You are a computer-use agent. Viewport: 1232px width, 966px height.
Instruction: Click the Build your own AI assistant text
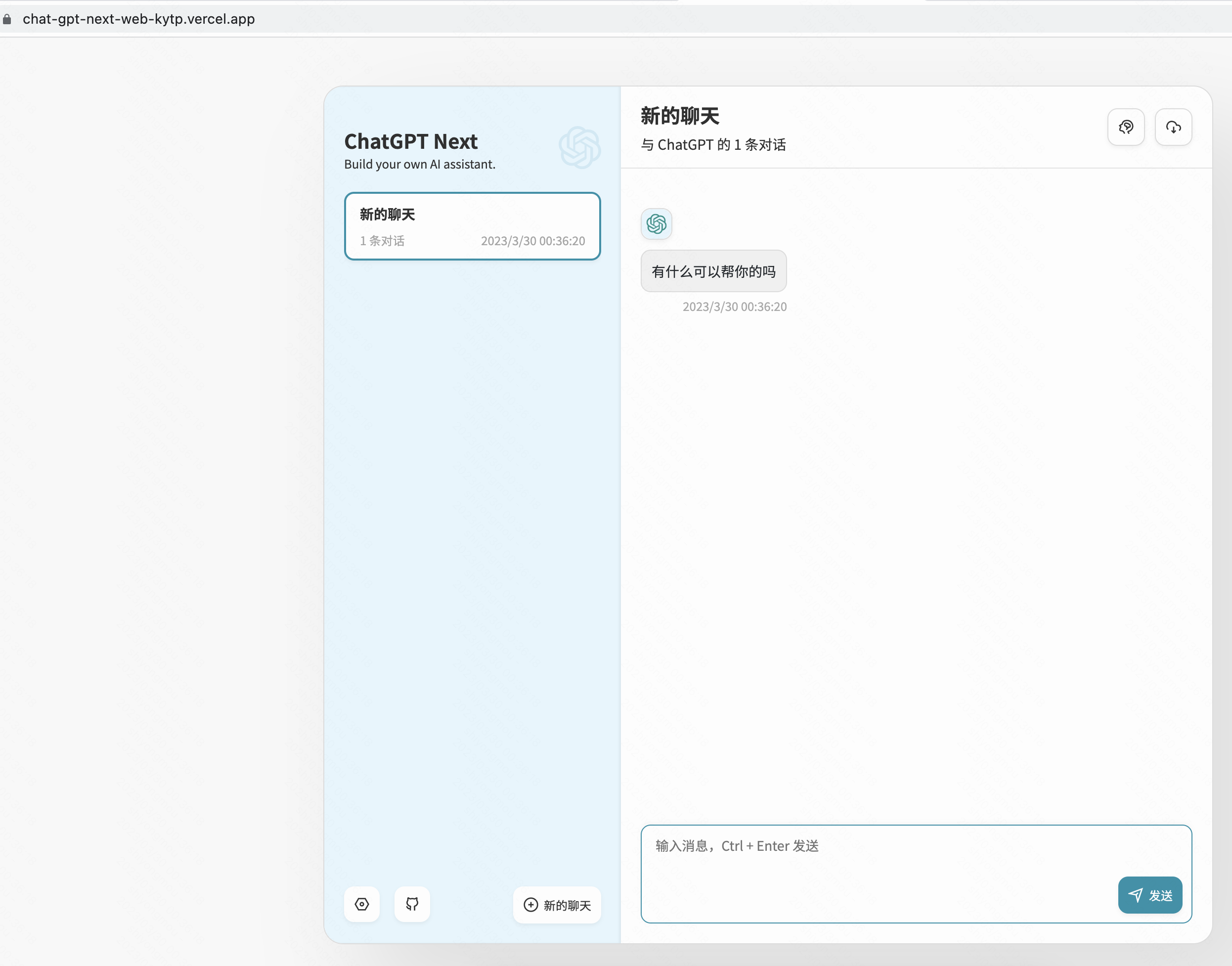(420, 164)
